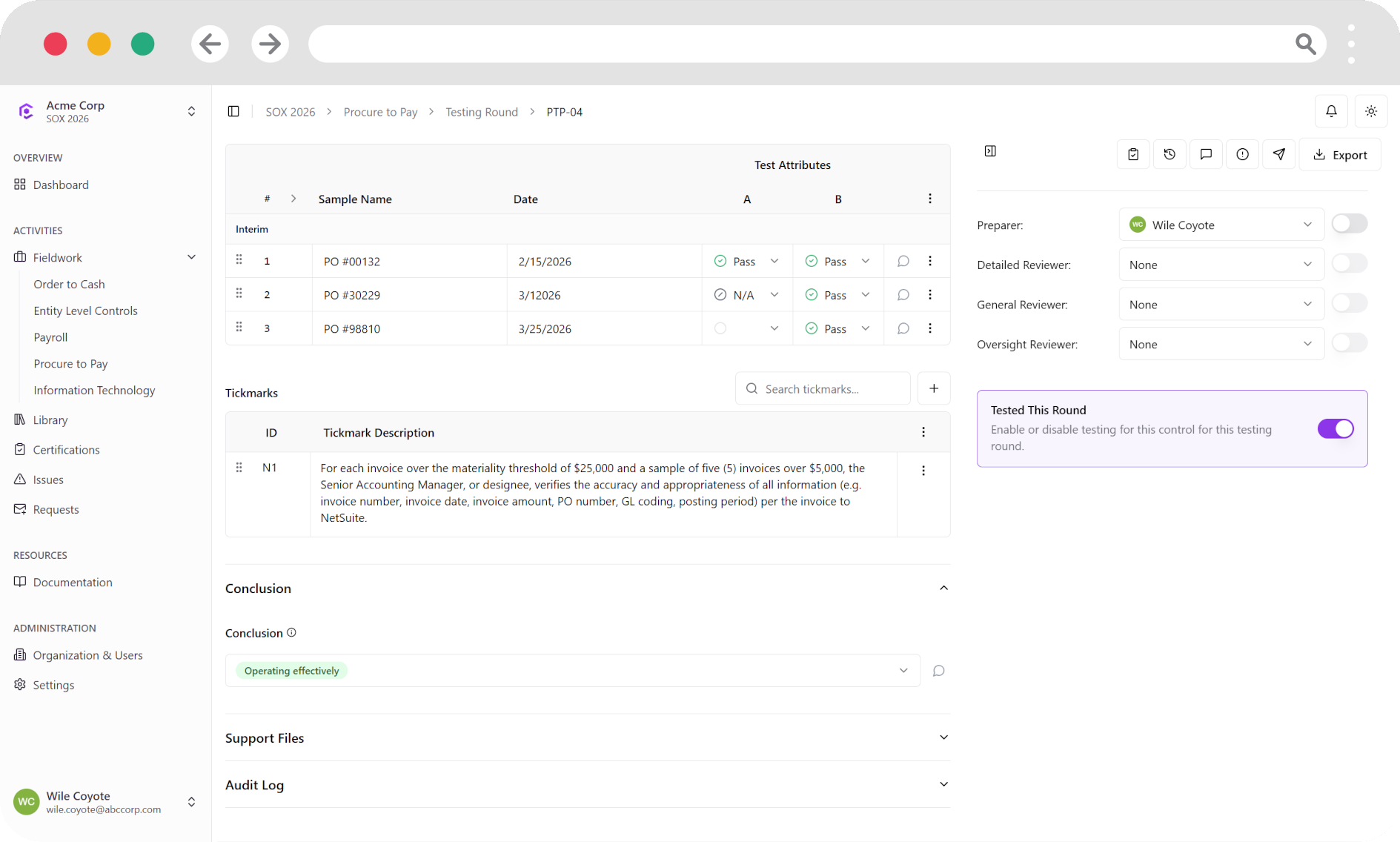Click the Export button
This screenshot has width=1400, height=842.
point(1340,154)
